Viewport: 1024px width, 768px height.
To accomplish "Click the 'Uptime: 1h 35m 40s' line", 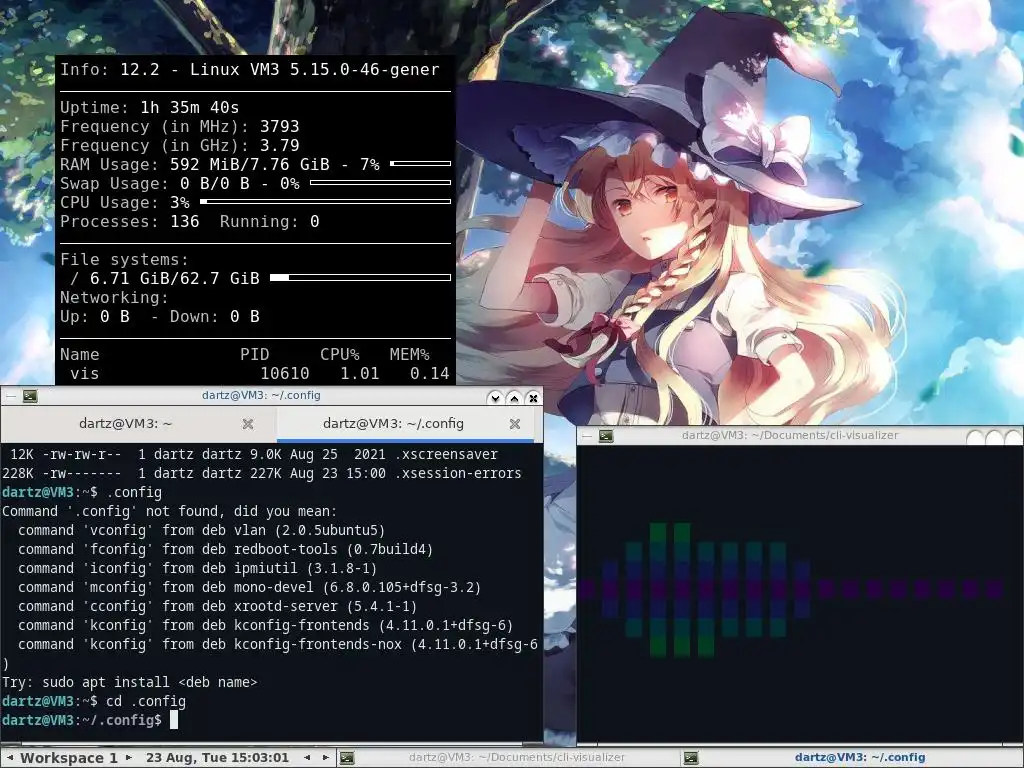I will coord(150,108).
